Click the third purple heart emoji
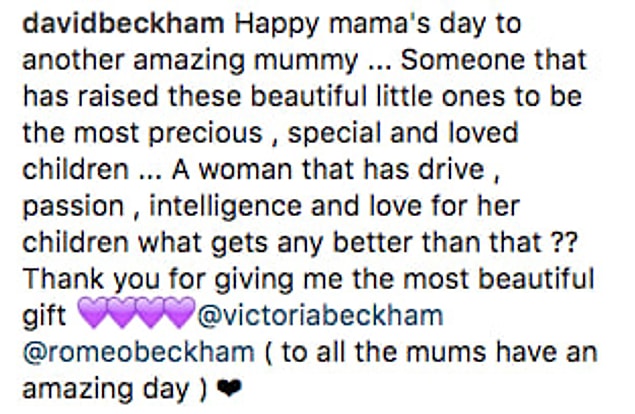 (x=150, y=312)
